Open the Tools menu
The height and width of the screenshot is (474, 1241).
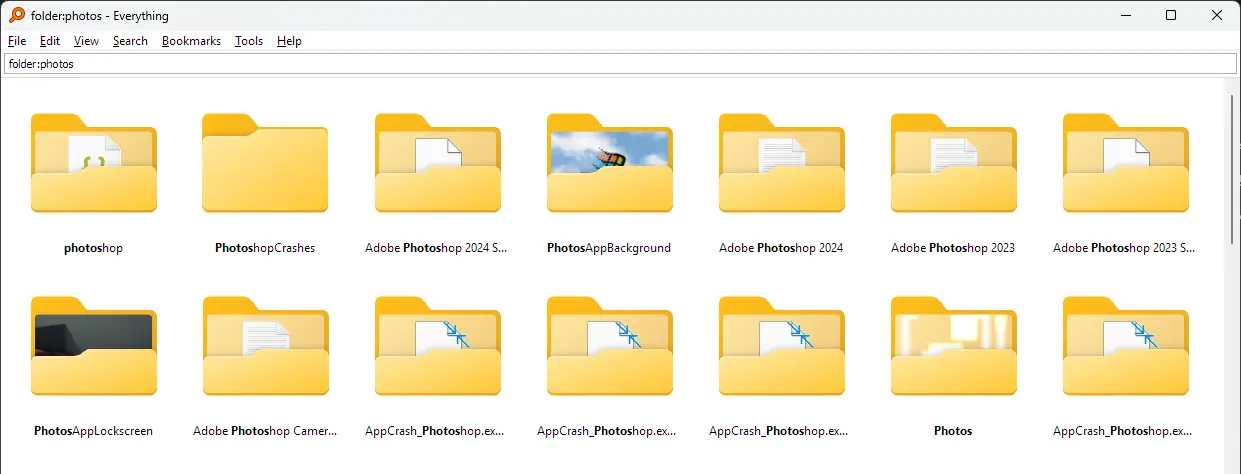pos(249,41)
